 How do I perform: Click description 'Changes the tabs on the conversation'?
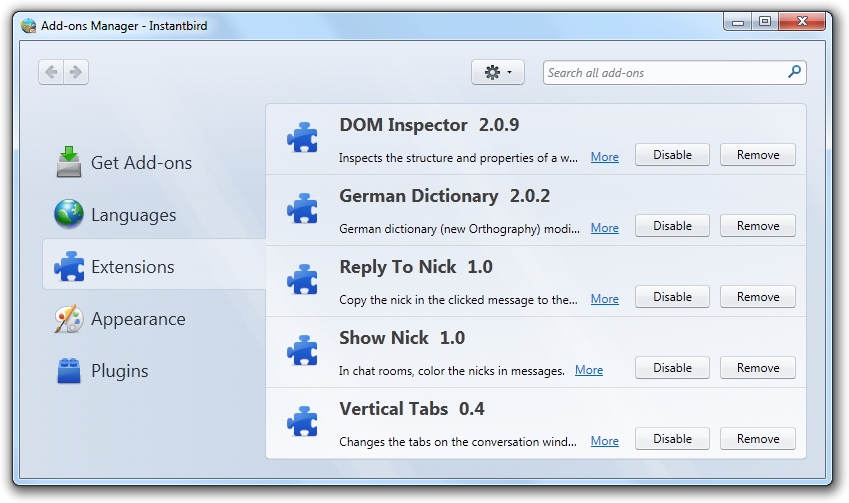458,442
